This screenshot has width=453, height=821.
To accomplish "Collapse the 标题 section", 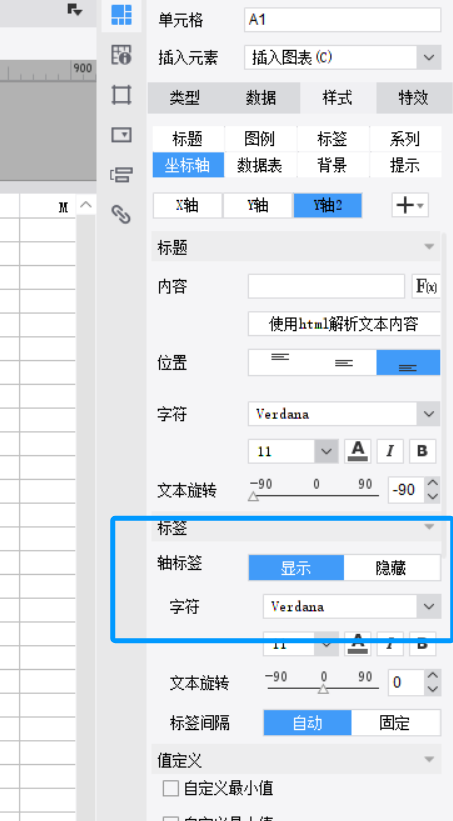I will (429, 247).
